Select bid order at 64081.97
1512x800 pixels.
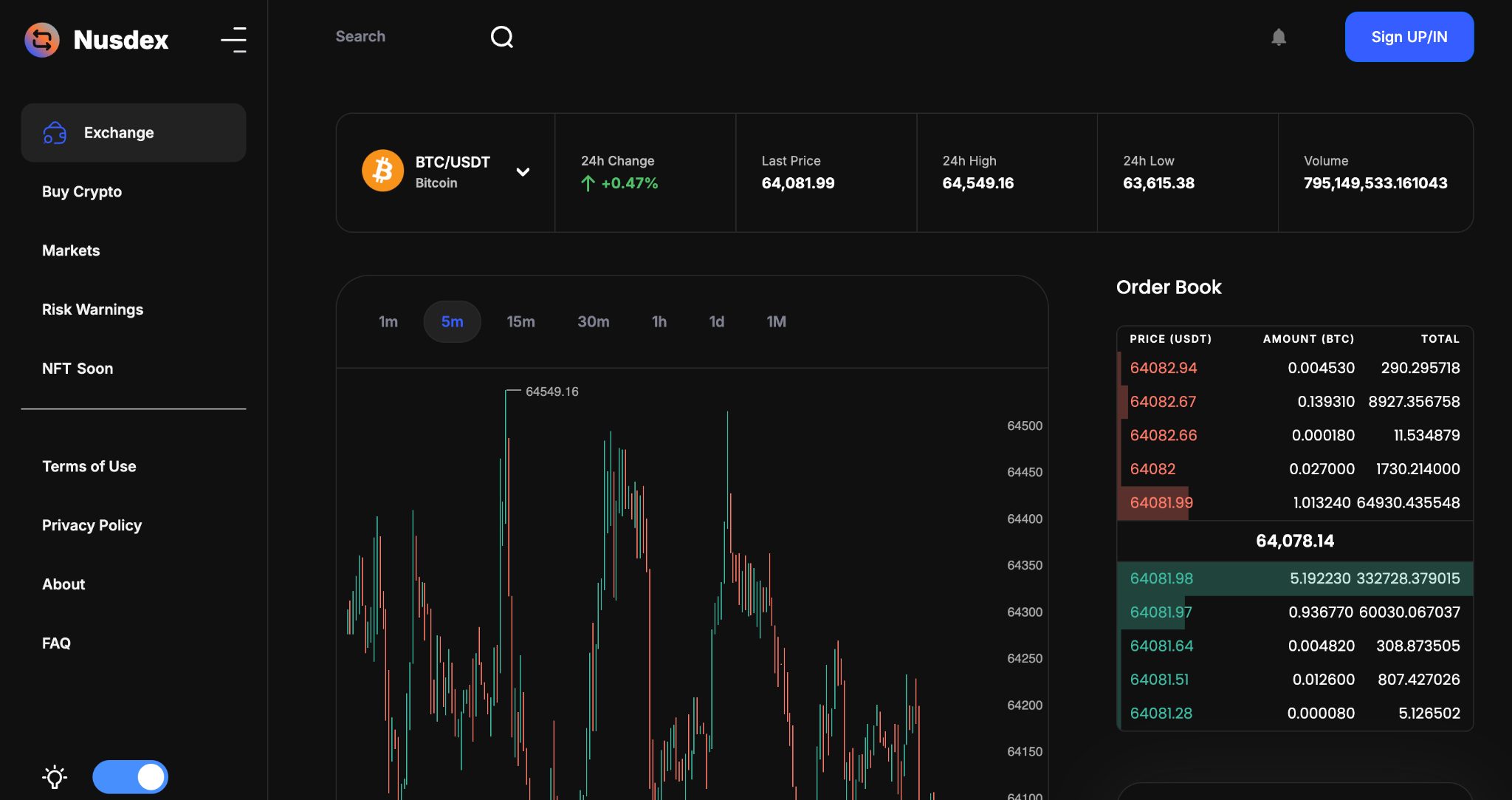pos(1295,612)
